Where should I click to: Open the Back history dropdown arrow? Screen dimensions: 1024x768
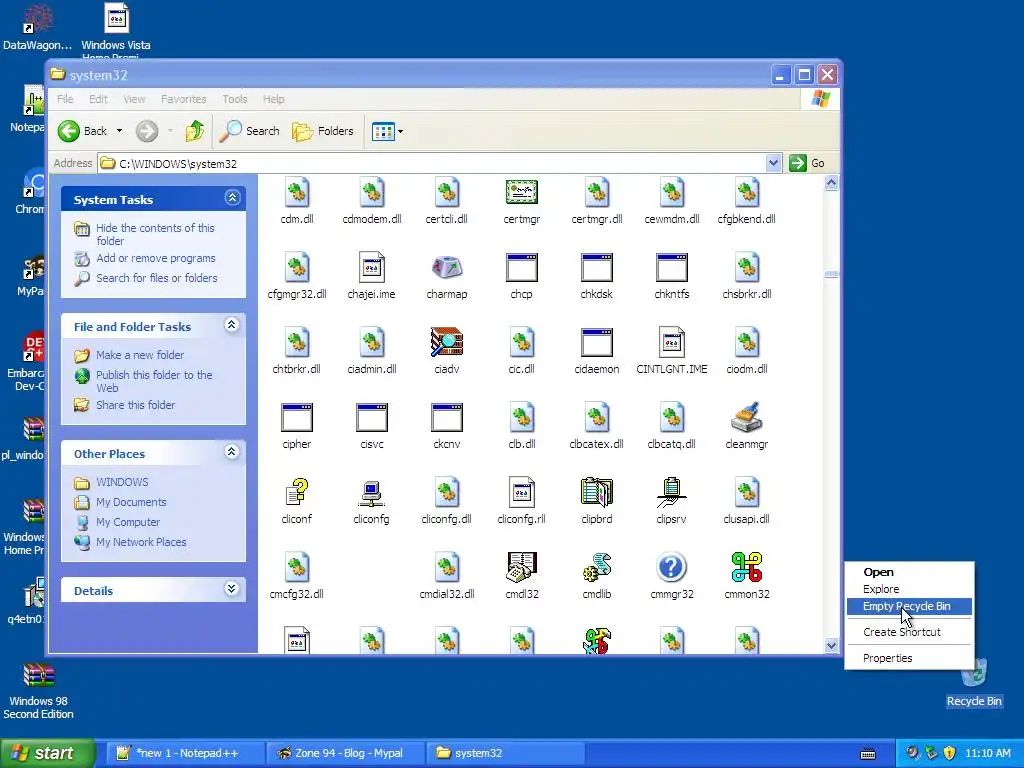[120, 131]
